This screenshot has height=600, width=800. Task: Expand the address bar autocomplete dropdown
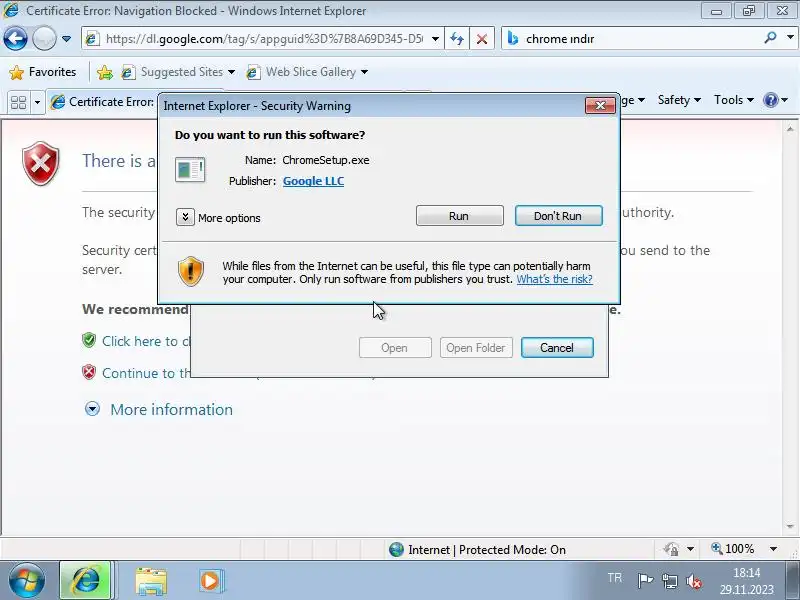coord(435,39)
